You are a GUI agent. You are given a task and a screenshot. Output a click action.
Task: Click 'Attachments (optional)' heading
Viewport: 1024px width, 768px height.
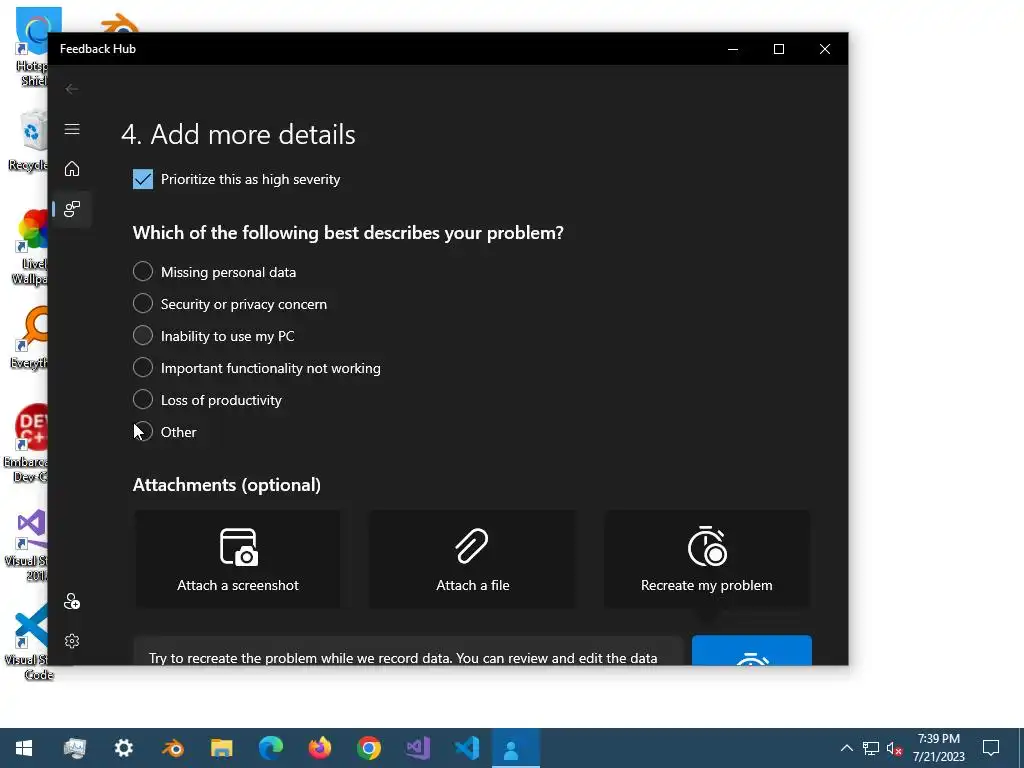pyautogui.click(x=227, y=485)
